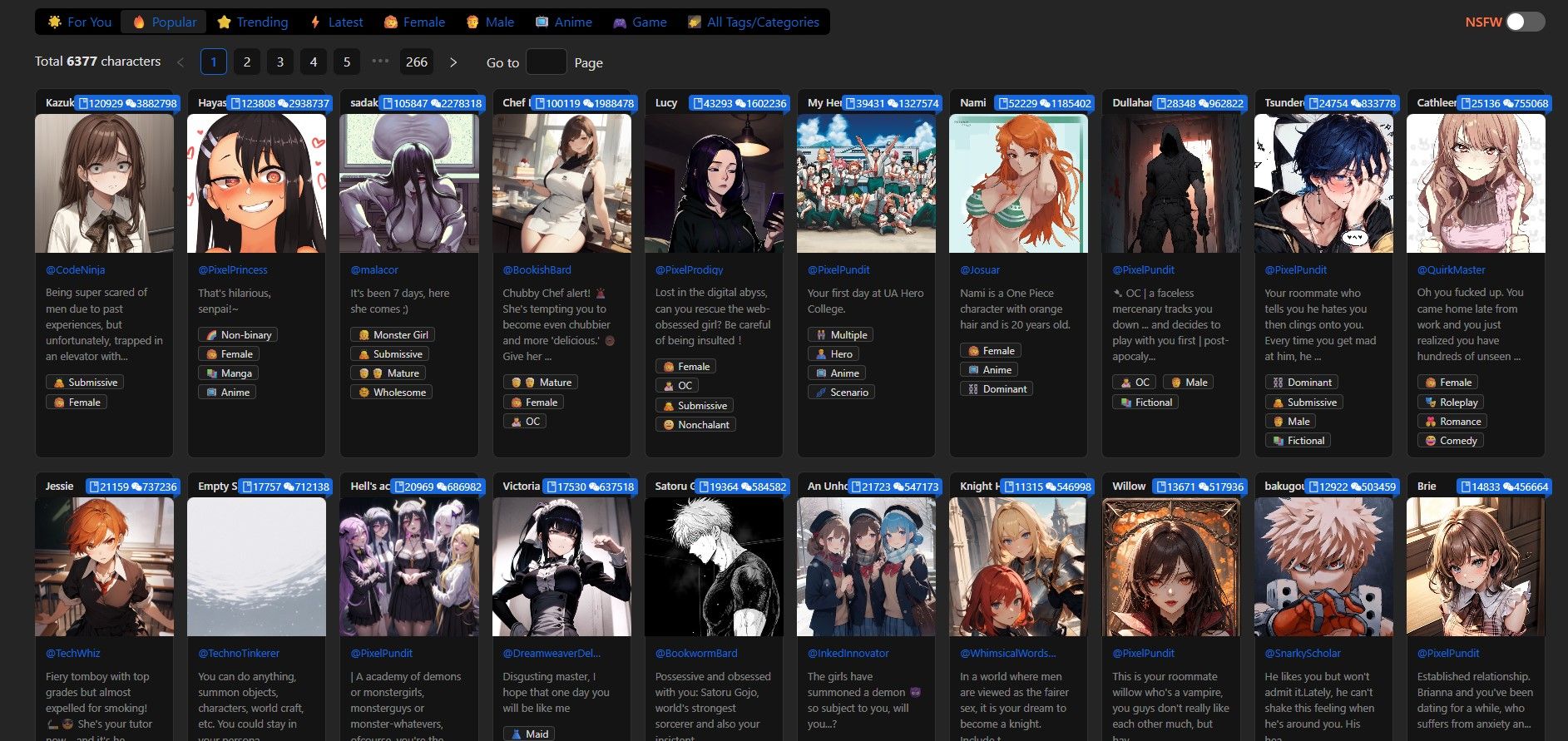This screenshot has height=741, width=1568.
Task: Click Male tag on Tsundere card
Action: pyautogui.click(x=1290, y=421)
